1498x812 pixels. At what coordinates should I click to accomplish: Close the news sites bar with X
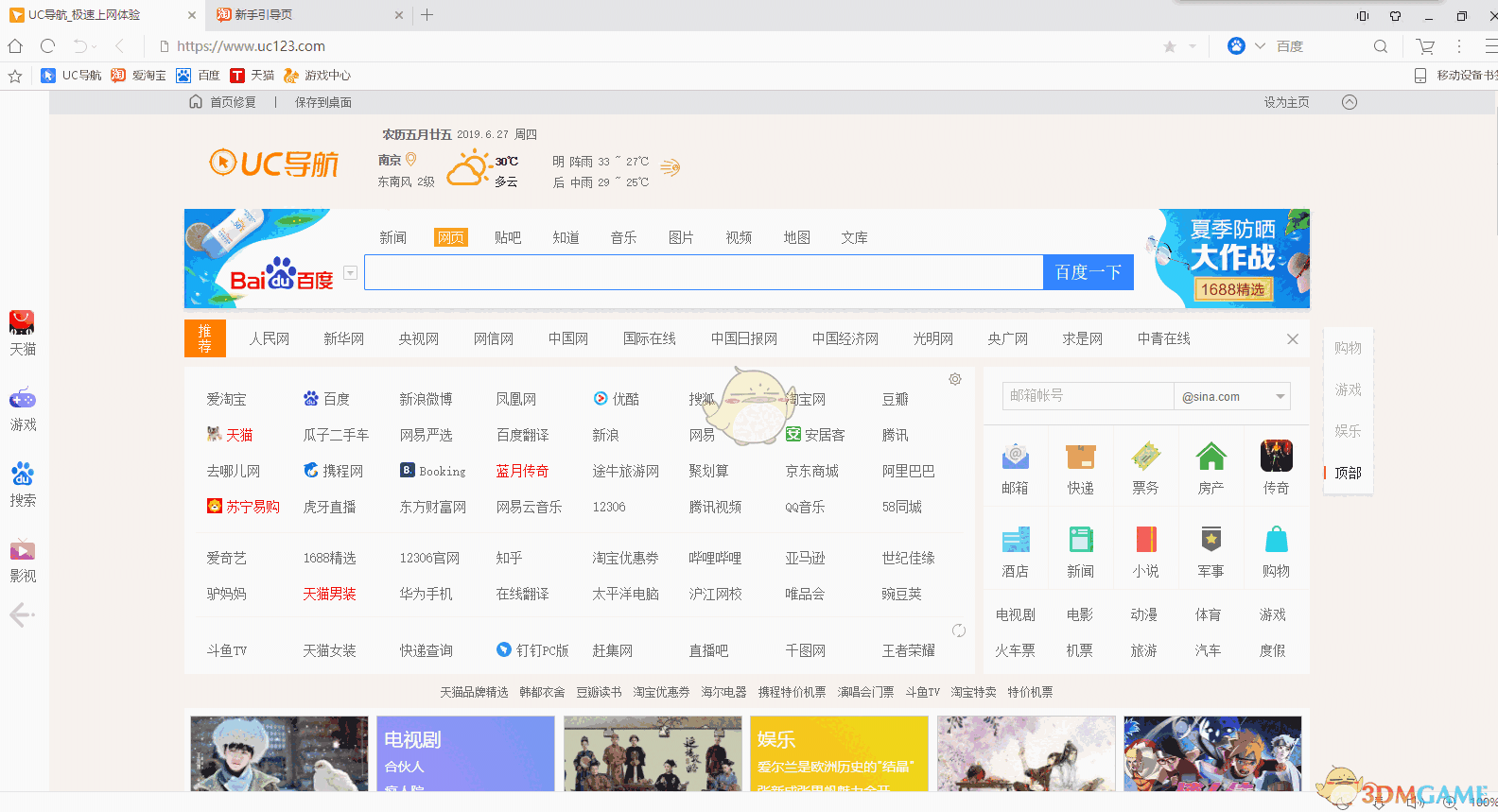1293,339
